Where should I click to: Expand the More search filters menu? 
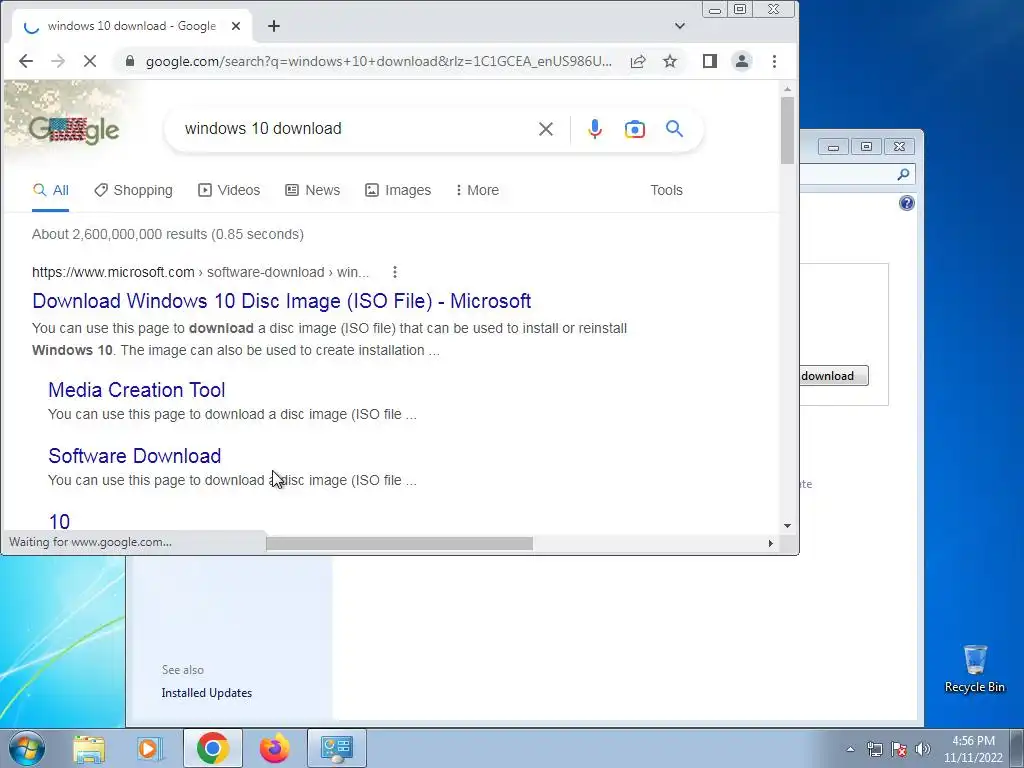click(477, 190)
